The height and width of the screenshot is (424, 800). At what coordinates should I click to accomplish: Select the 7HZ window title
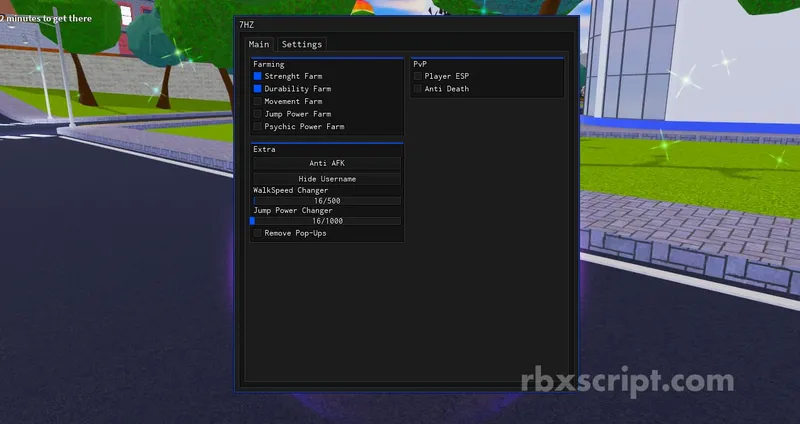pyautogui.click(x=246, y=24)
